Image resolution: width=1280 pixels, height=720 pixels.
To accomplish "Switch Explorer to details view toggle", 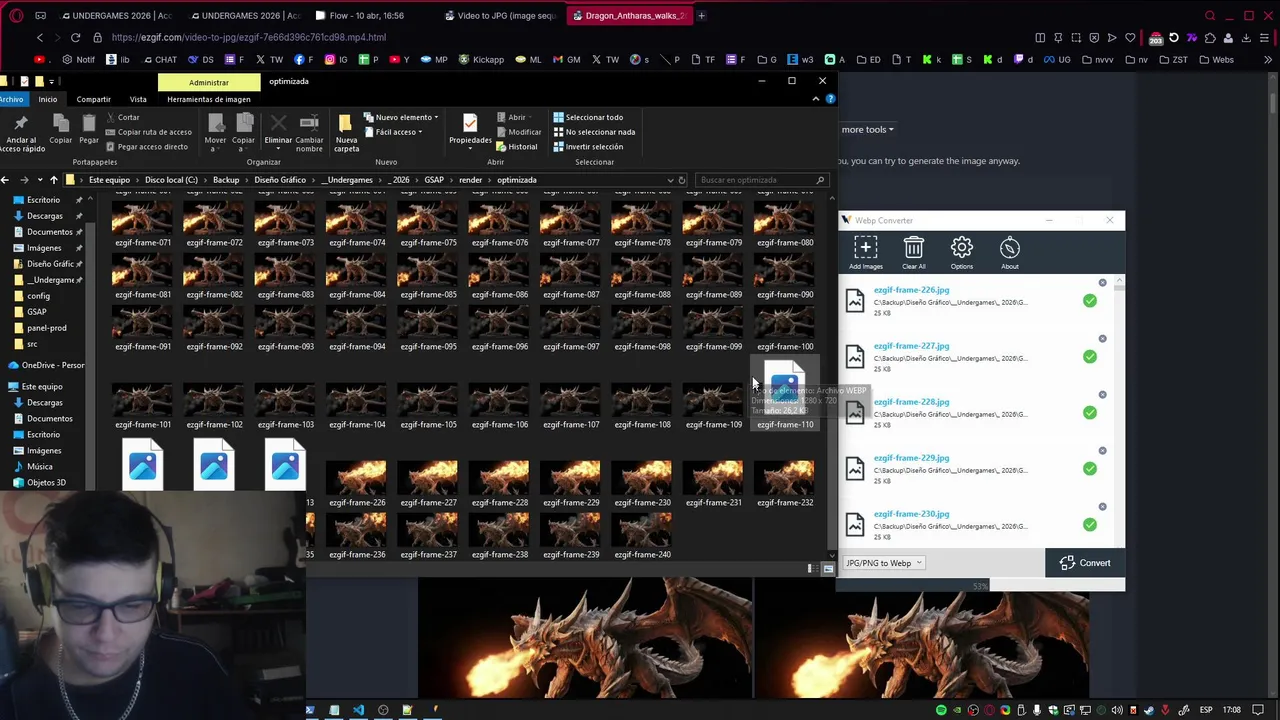I will [x=812, y=569].
